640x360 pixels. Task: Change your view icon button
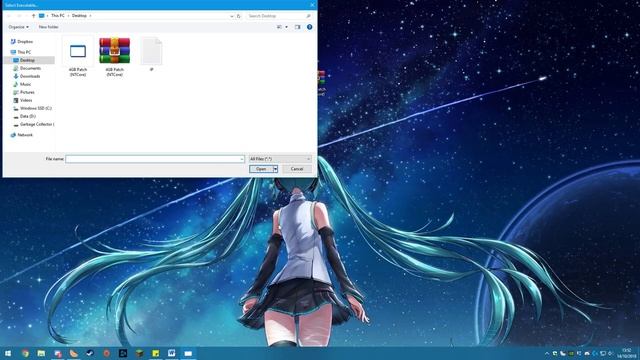(x=280, y=27)
